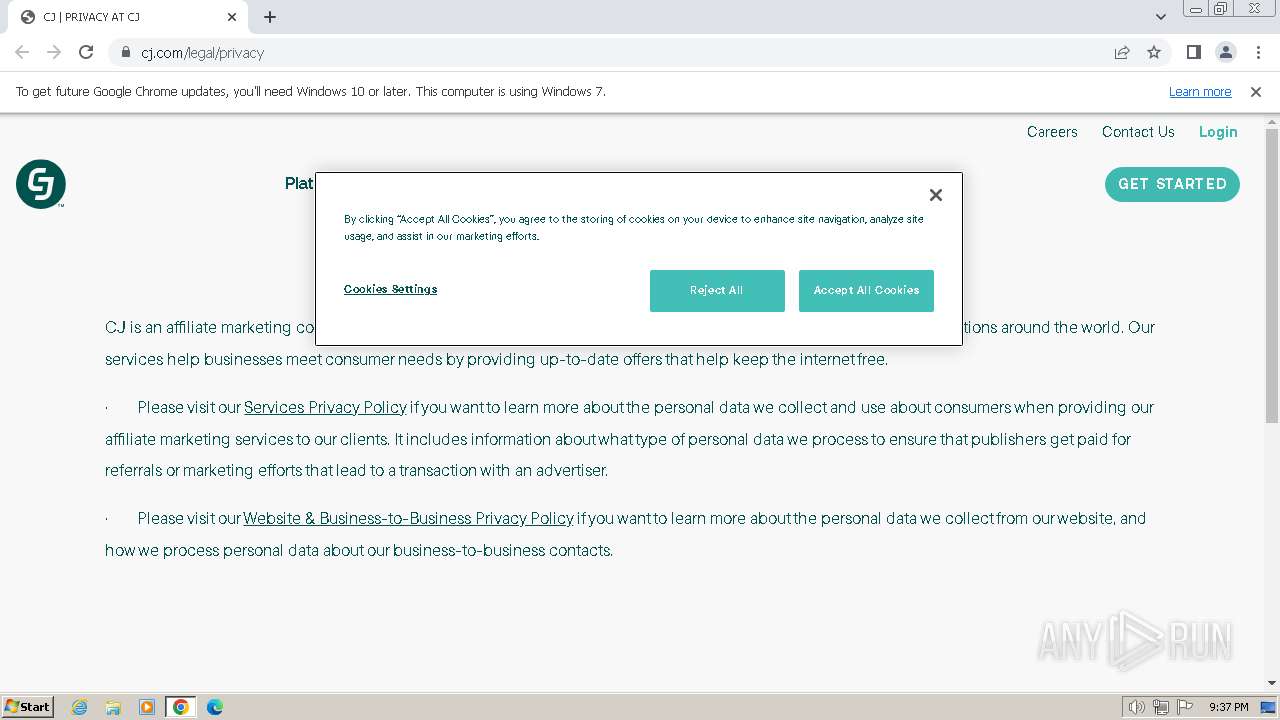Open the Chrome three-dot menu
The image size is (1280, 720).
[x=1257, y=52]
